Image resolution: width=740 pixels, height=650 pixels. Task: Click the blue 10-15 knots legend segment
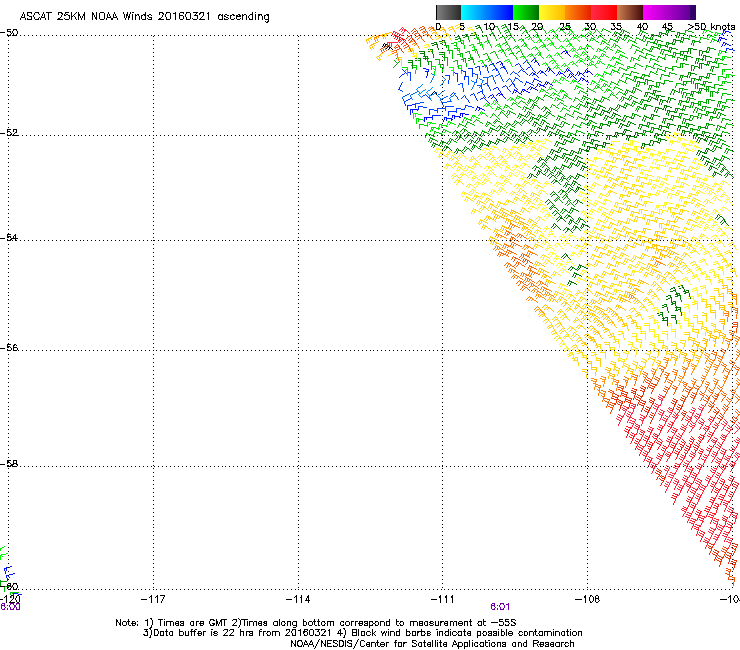pyautogui.click(x=500, y=12)
